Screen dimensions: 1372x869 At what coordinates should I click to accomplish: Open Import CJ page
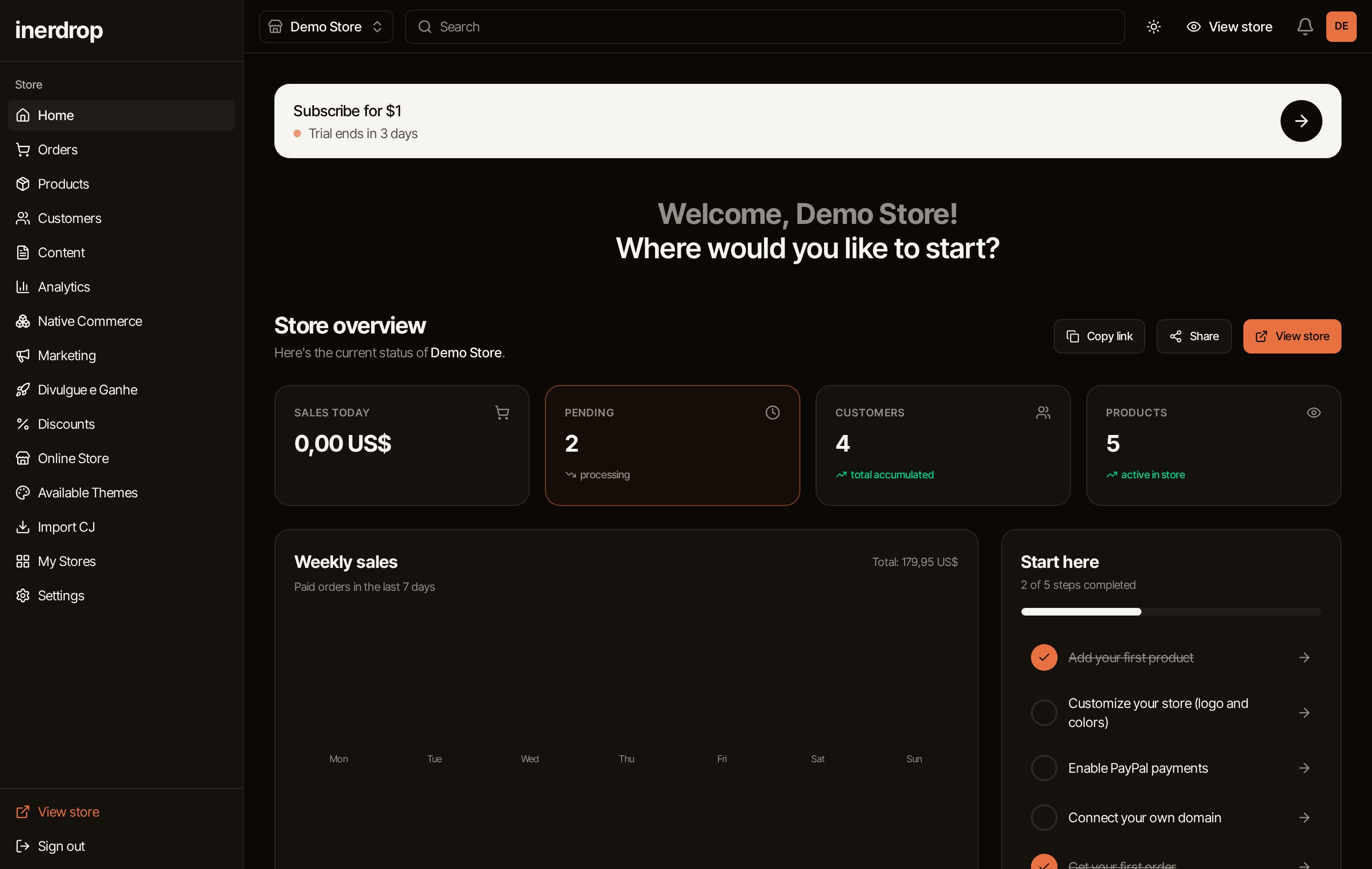tap(121, 527)
